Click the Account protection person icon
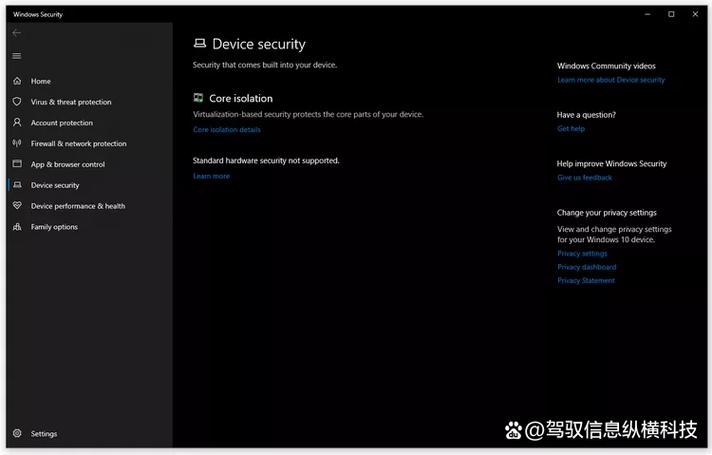712x455 pixels. 17,123
